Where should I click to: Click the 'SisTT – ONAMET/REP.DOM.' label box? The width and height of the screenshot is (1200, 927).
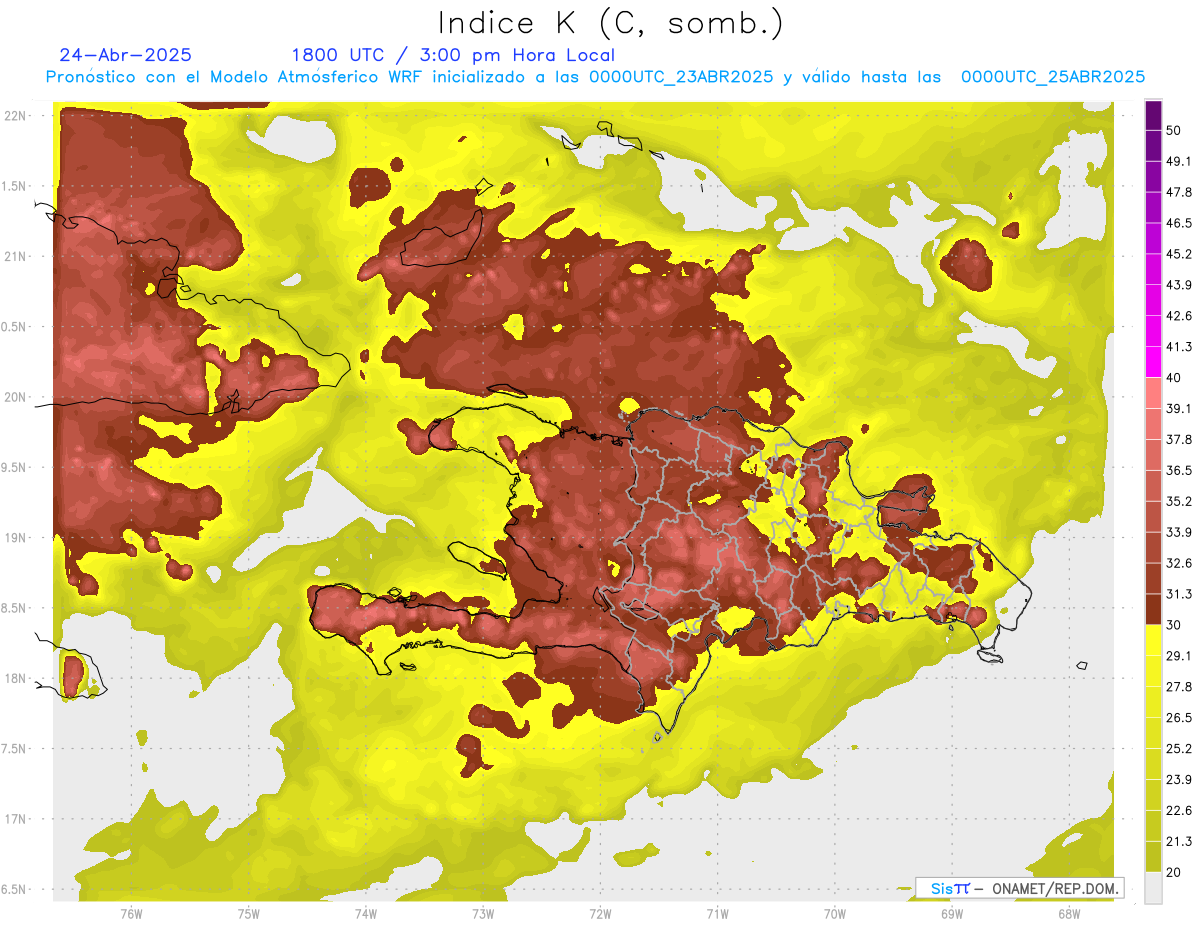1020,888
